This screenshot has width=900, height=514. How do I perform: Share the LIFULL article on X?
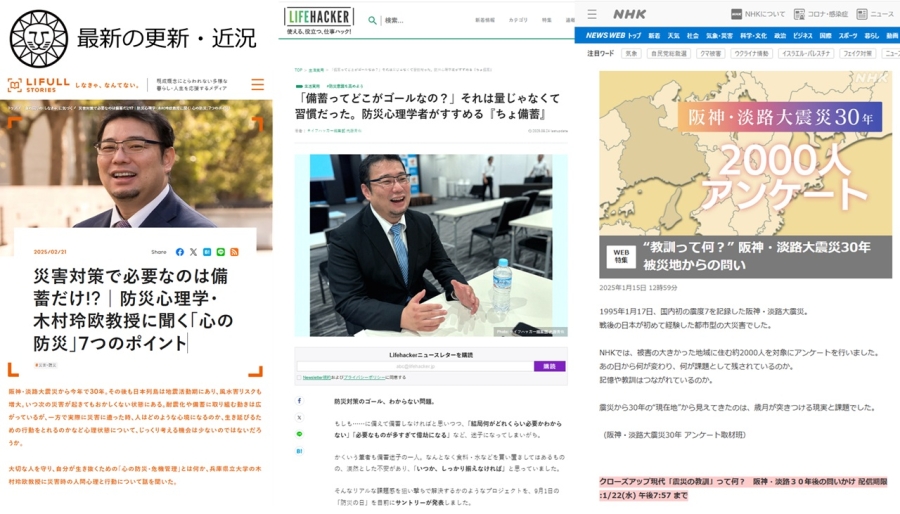click(x=193, y=252)
